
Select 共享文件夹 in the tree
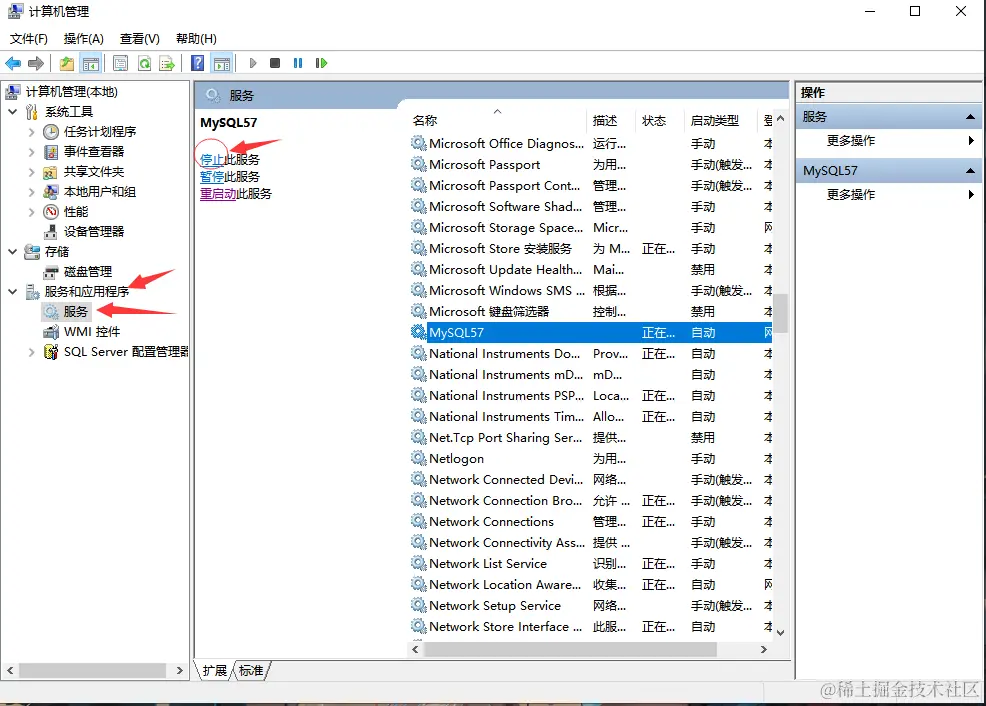94,172
